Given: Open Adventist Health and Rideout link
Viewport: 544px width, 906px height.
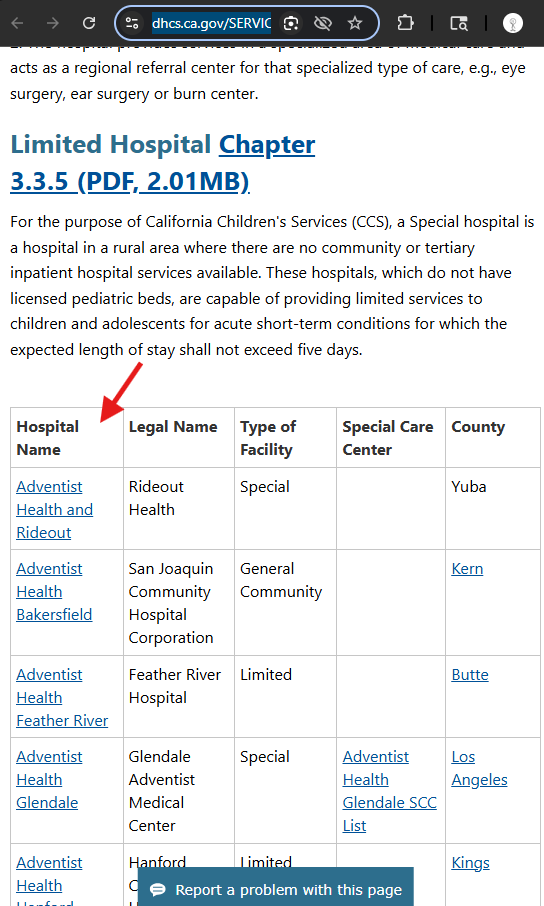Looking at the screenshot, I should [54, 510].
